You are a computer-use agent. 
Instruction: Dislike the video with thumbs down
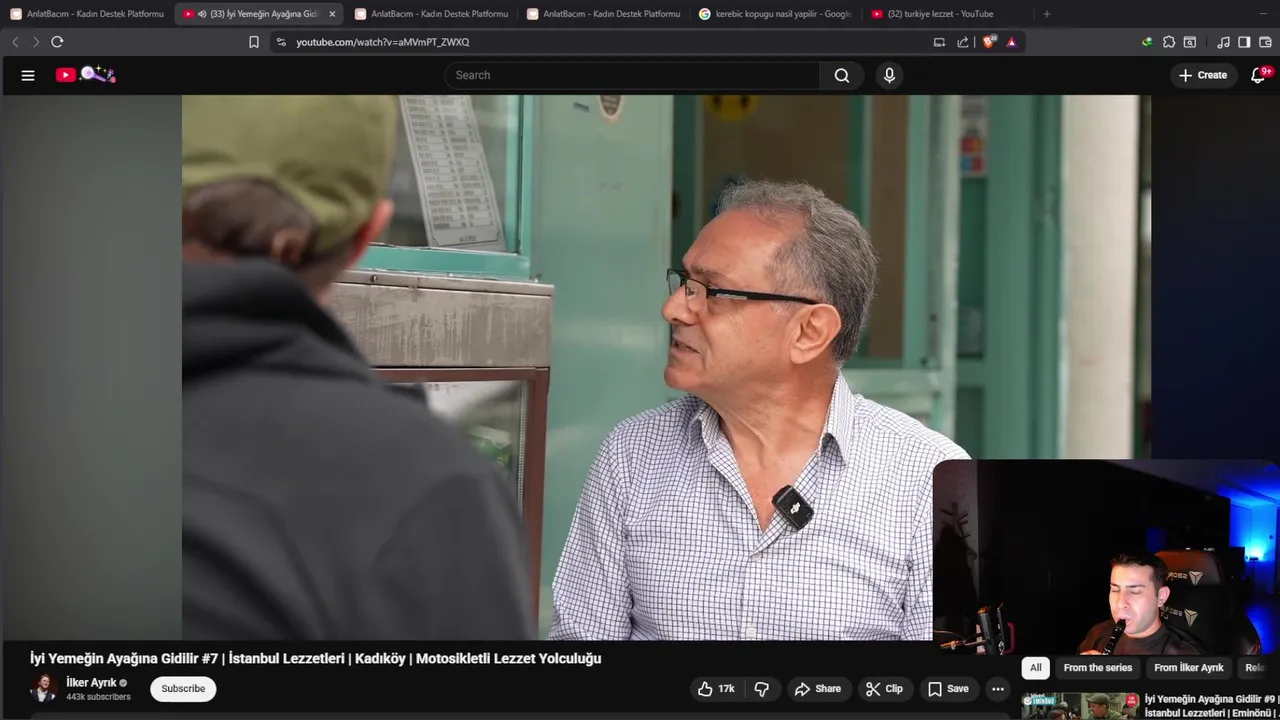762,689
